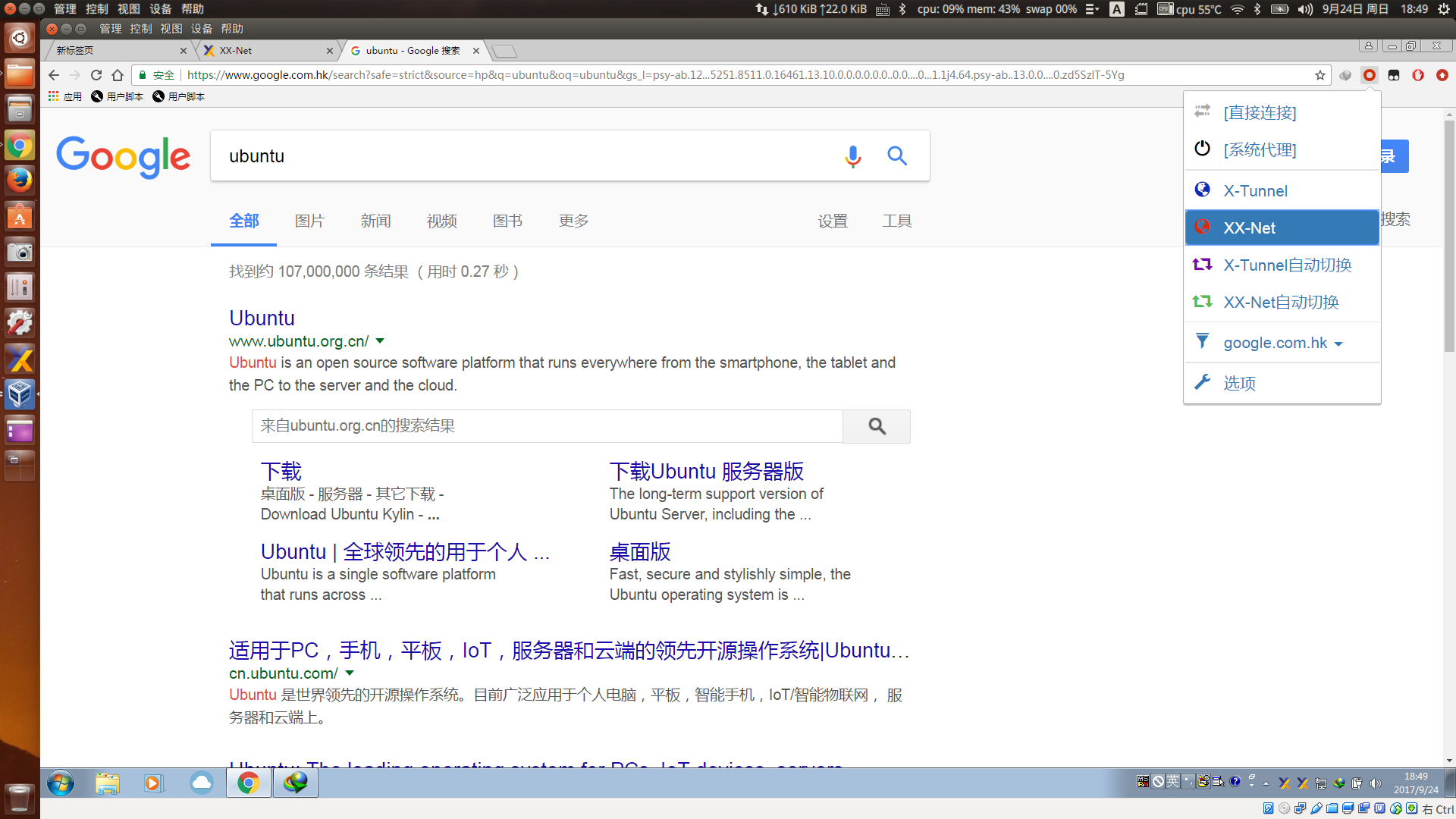Viewport: 1456px width, 819px height.
Task: Select the 视频 videos search tab
Action: [x=441, y=221]
